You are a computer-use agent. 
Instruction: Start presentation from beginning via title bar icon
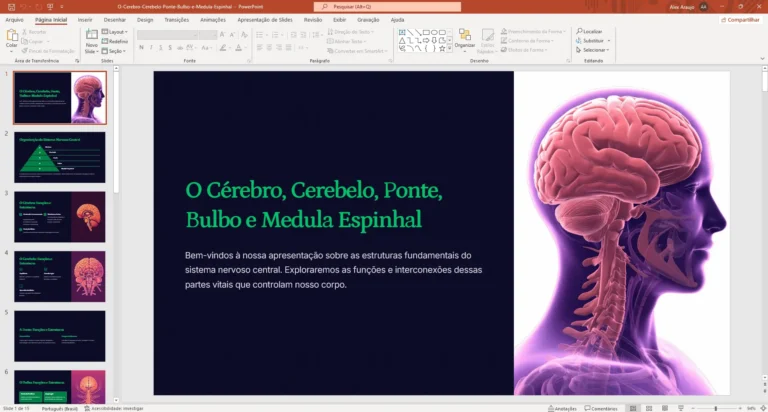pos(50,7)
